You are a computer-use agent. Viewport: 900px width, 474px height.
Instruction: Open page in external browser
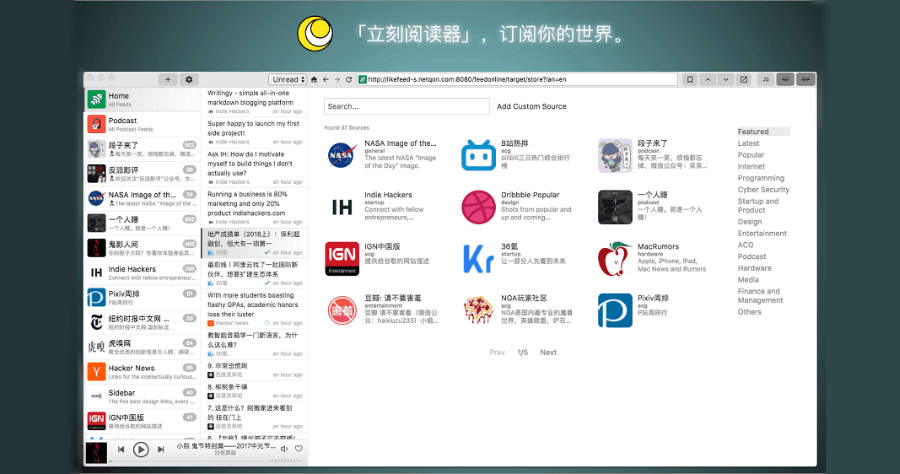pos(744,80)
